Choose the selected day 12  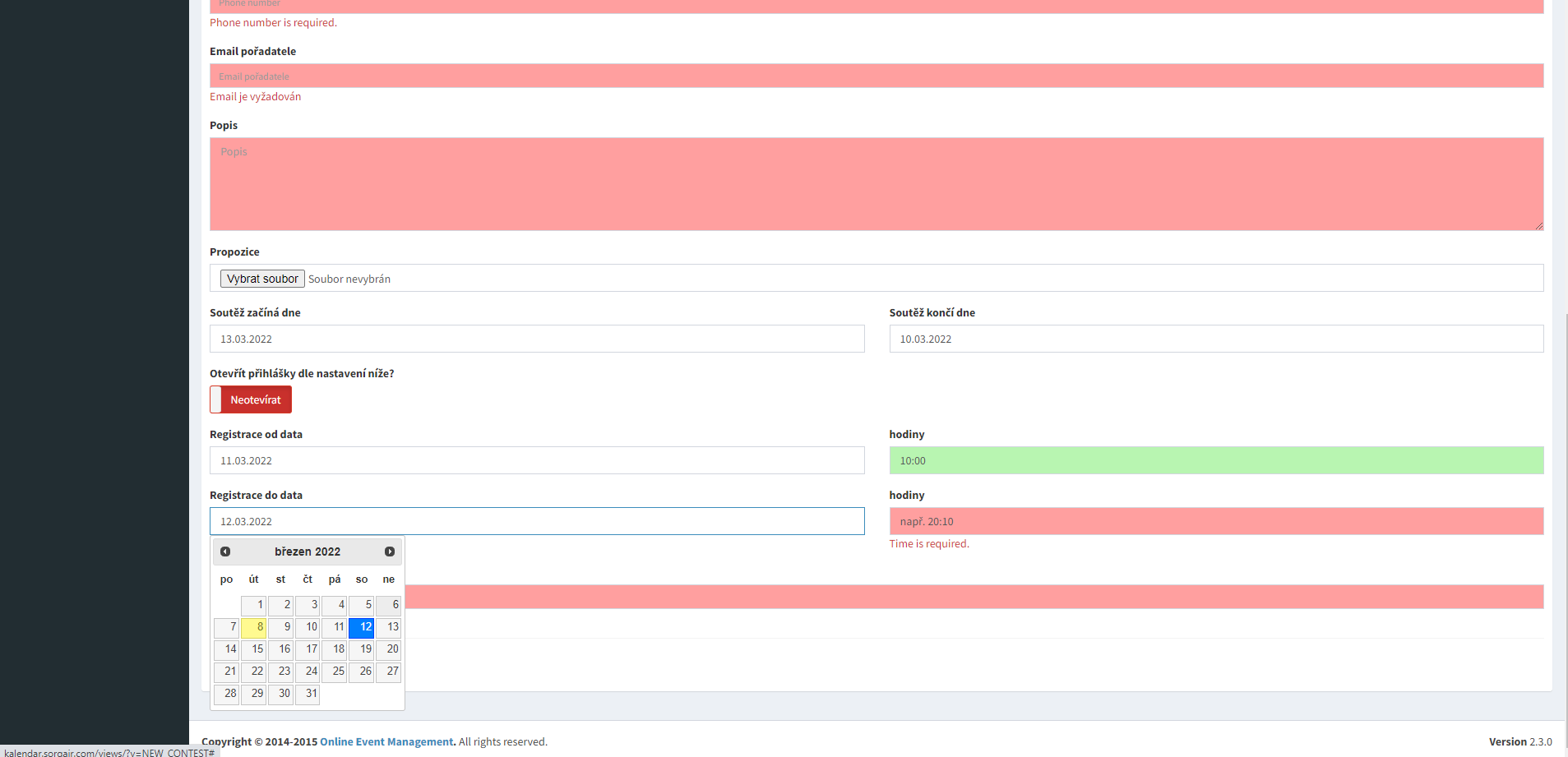[362, 628]
